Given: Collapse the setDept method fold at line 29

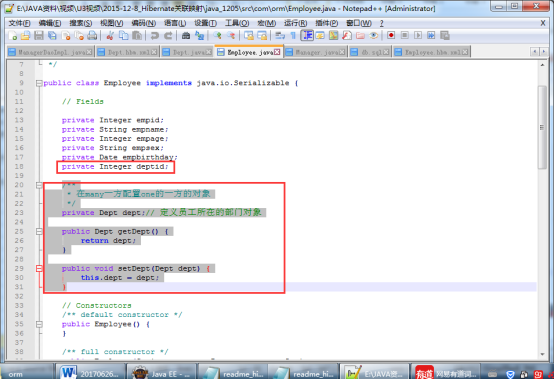Looking at the screenshot, I should coord(39,269).
